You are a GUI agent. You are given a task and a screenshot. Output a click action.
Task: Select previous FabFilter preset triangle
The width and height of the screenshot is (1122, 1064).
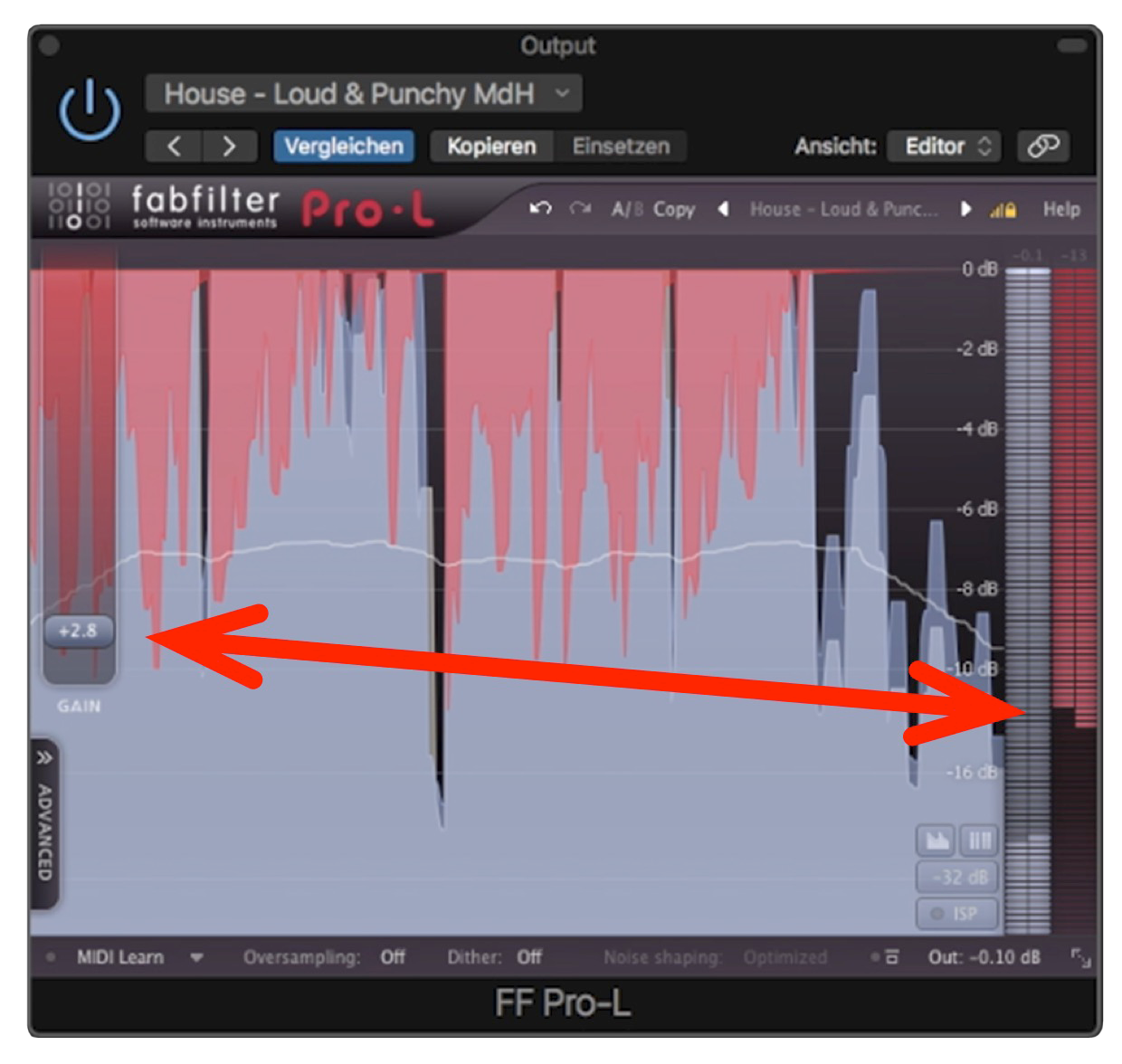point(723,209)
